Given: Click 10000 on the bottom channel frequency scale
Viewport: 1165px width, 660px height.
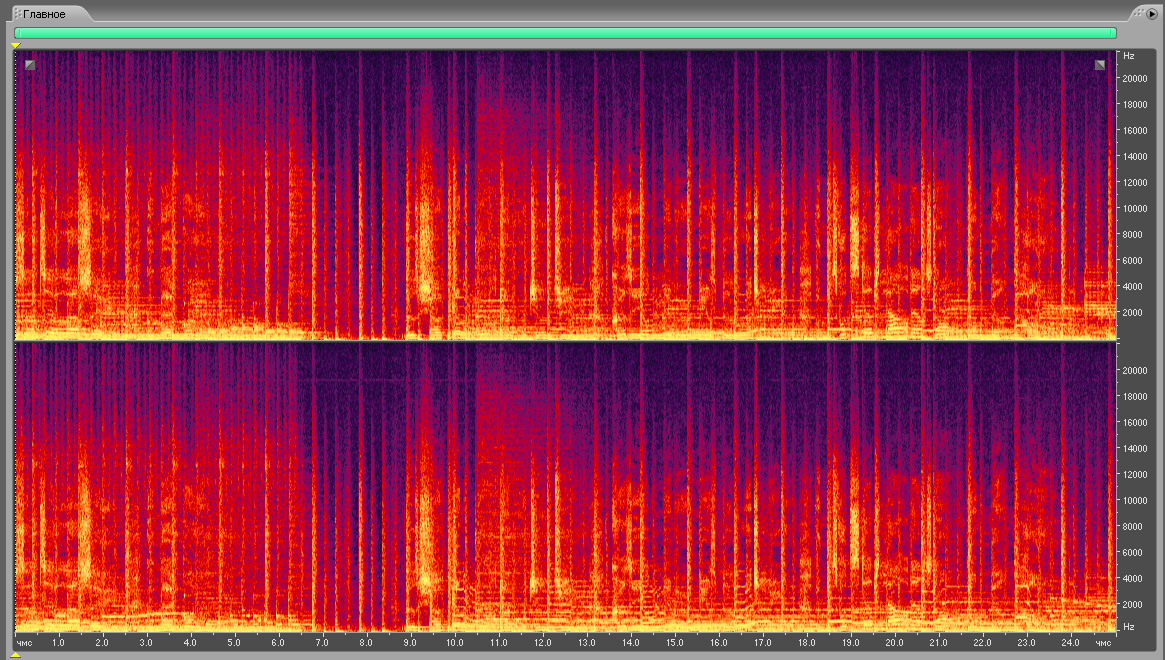Looking at the screenshot, I should pyautogui.click(x=1135, y=501).
